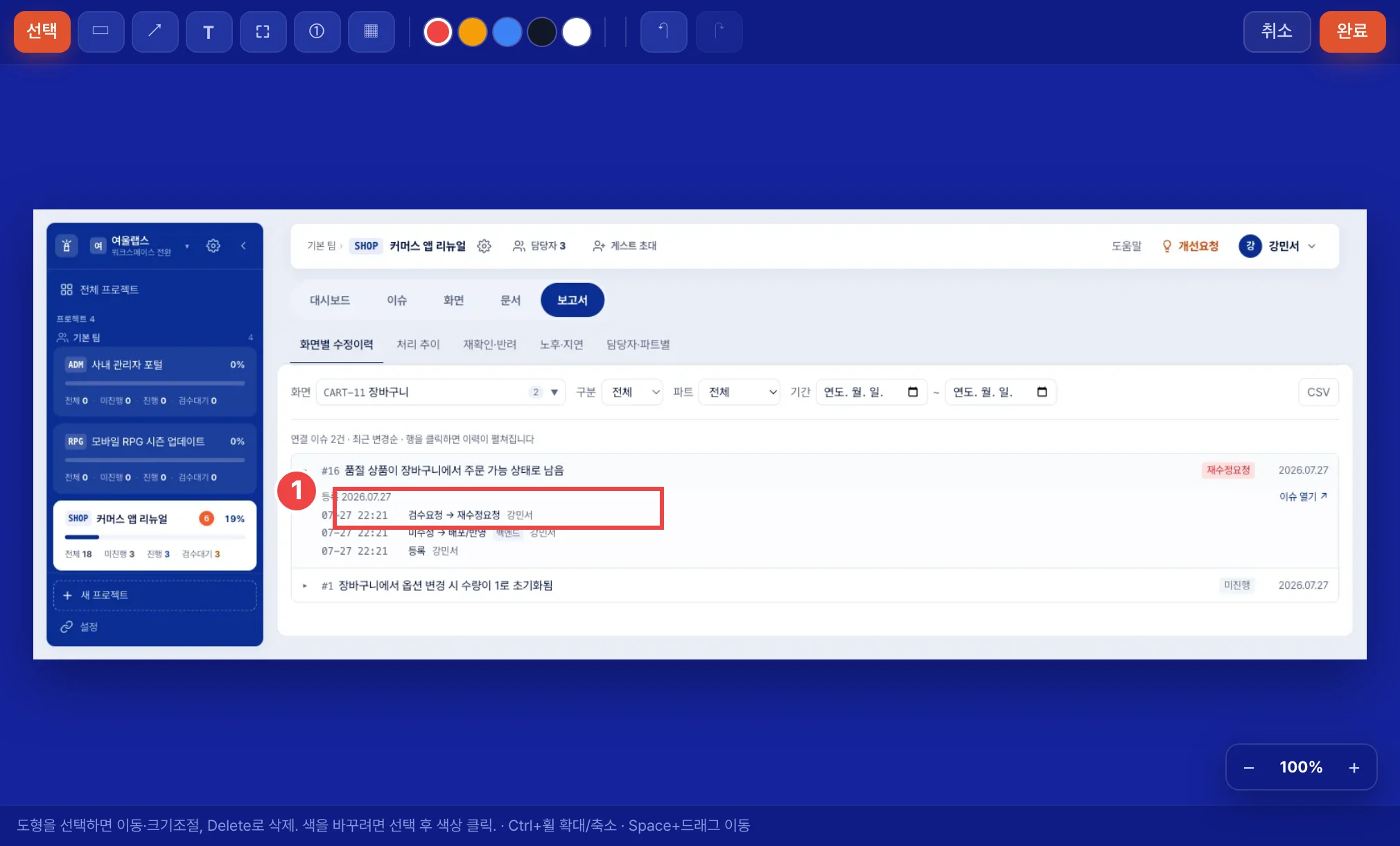Choose the blue color swatch
Image resolution: width=1400 pixels, height=846 pixels.
(x=507, y=32)
